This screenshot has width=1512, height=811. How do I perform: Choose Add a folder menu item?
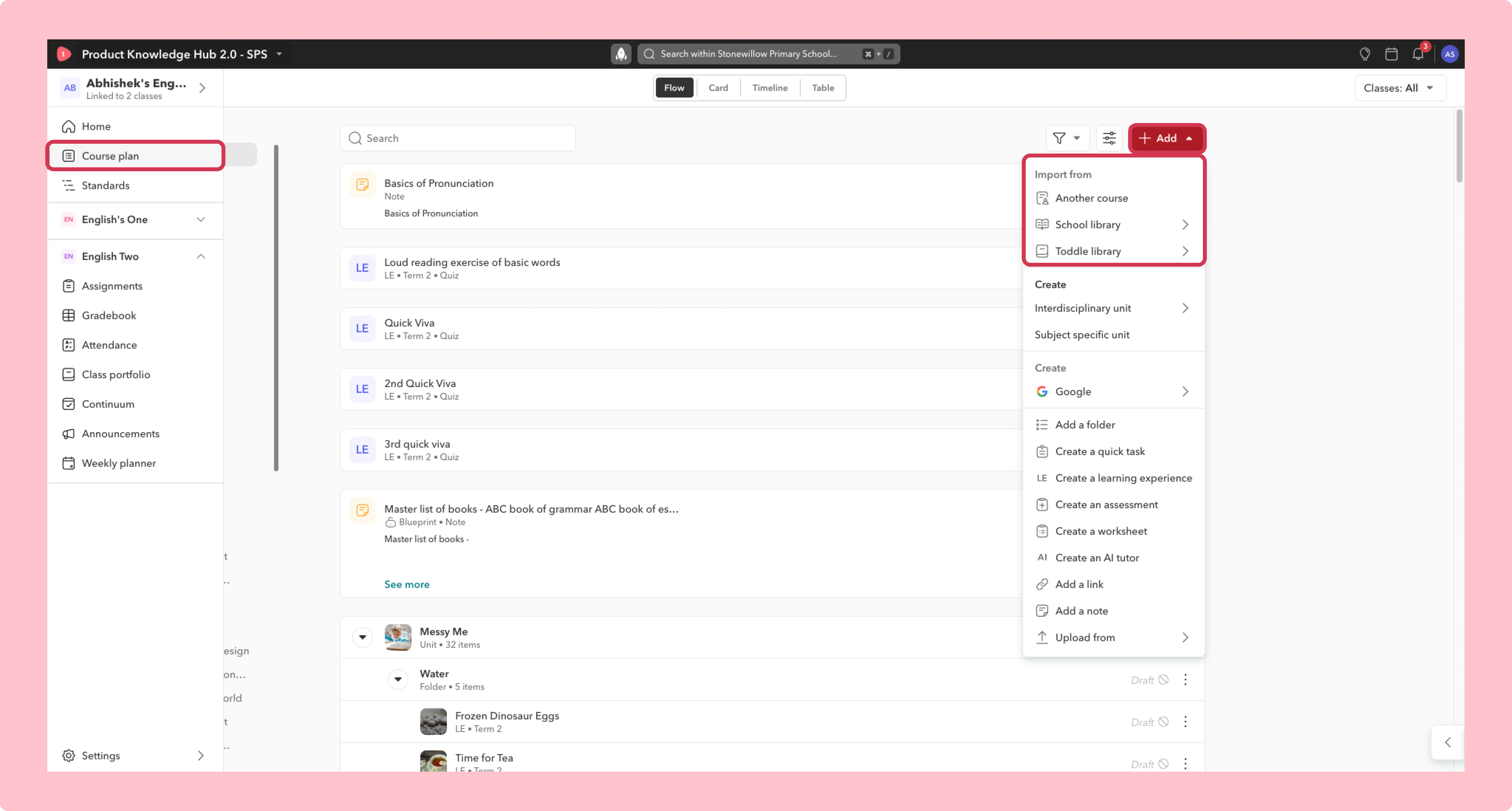tap(1114, 425)
